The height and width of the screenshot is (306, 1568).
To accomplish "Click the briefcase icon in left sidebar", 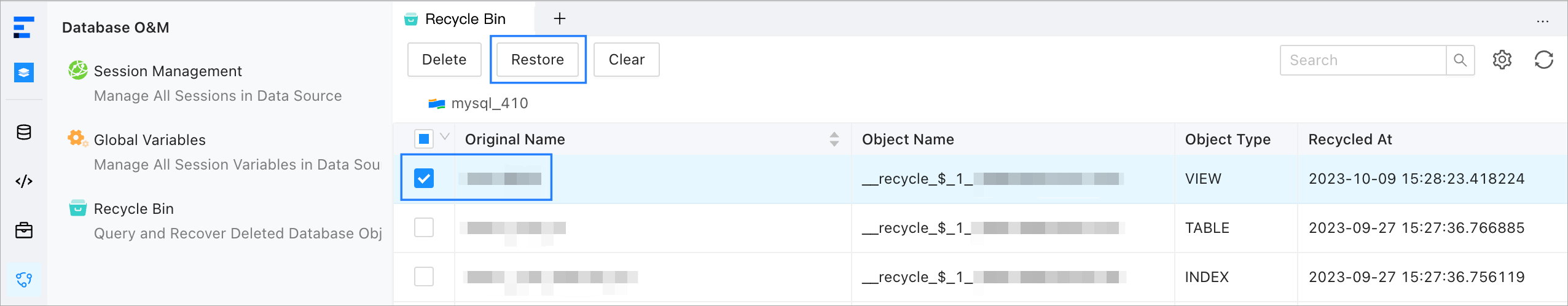I will click(x=24, y=230).
